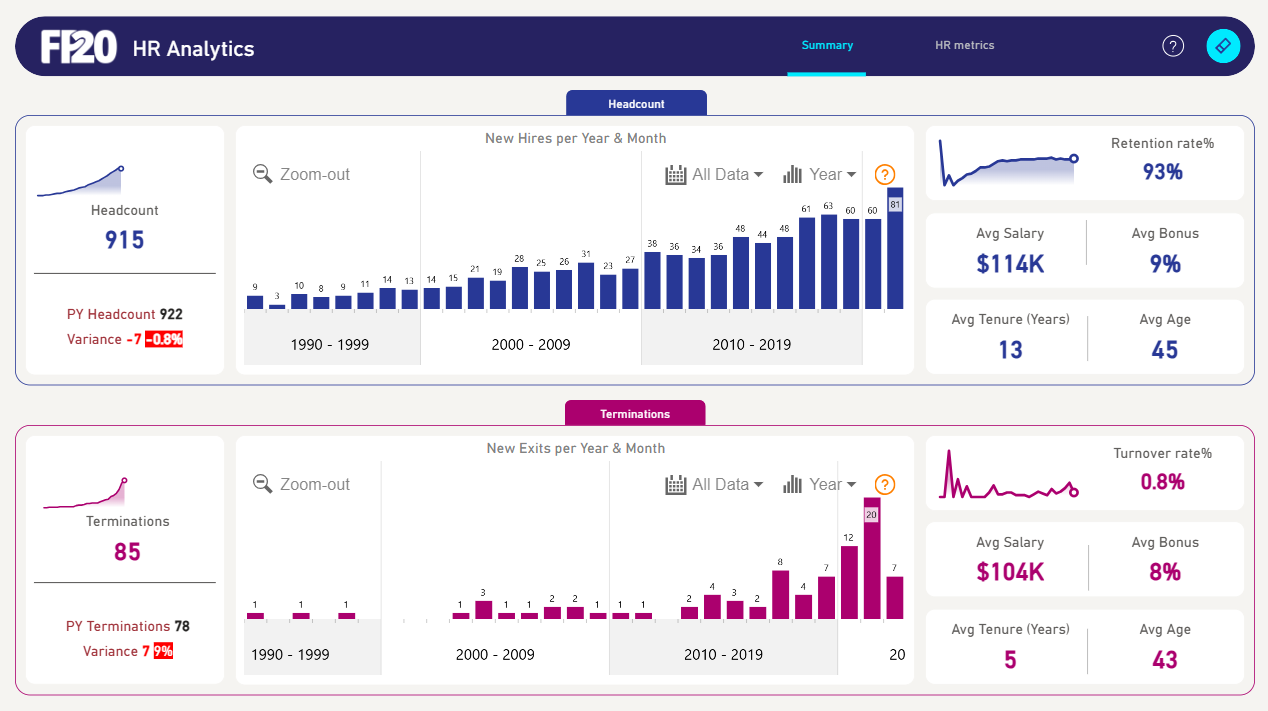Click the red -0.8% variance badge

pyautogui.click(x=164, y=339)
